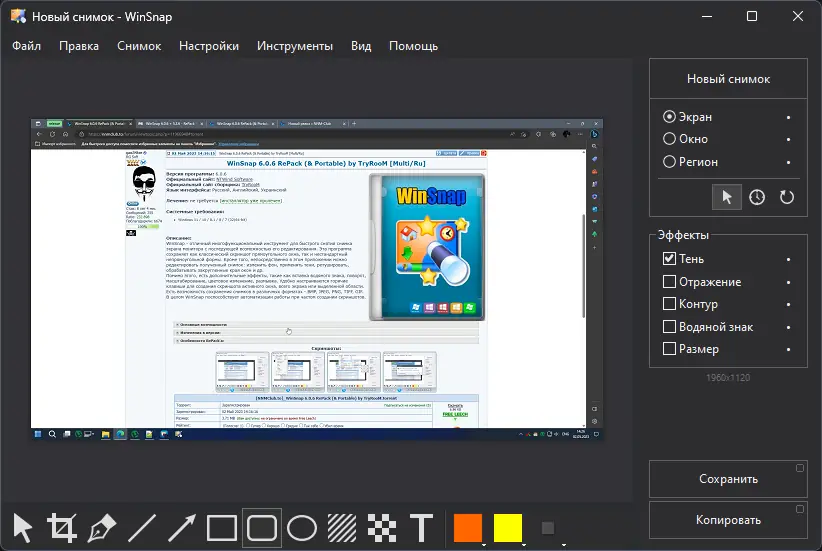Select the Экран capture mode
Image resolution: width=822 pixels, height=551 pixels.
tap(687, 117)
